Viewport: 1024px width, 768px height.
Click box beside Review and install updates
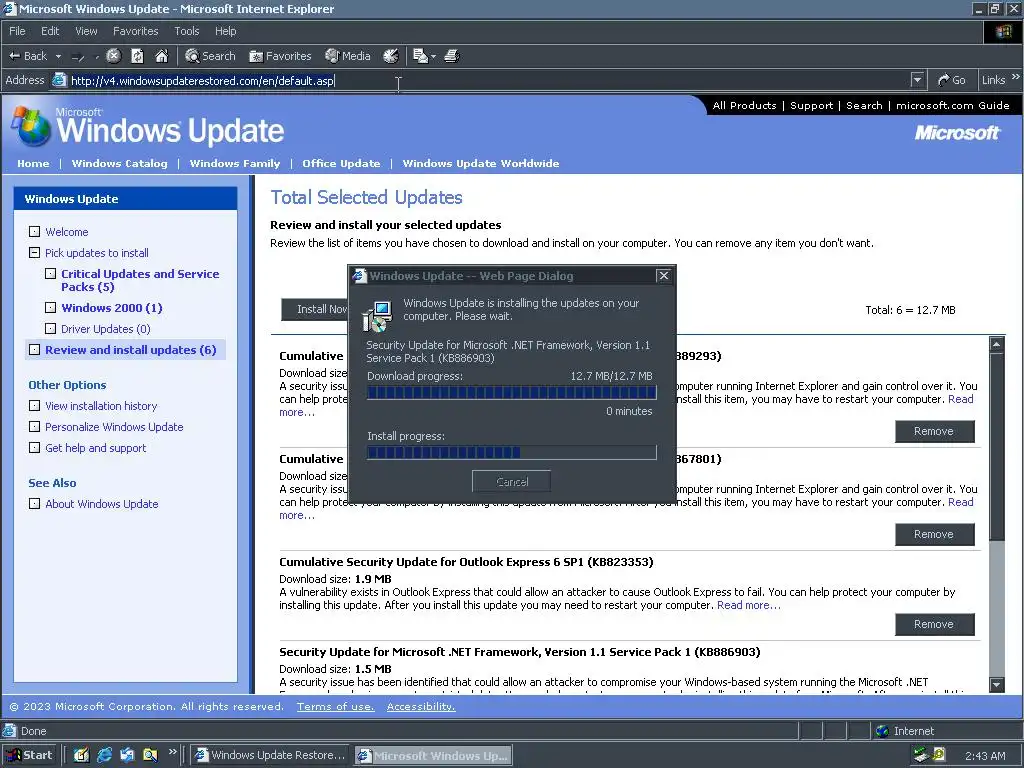click(x=35, y=349)
